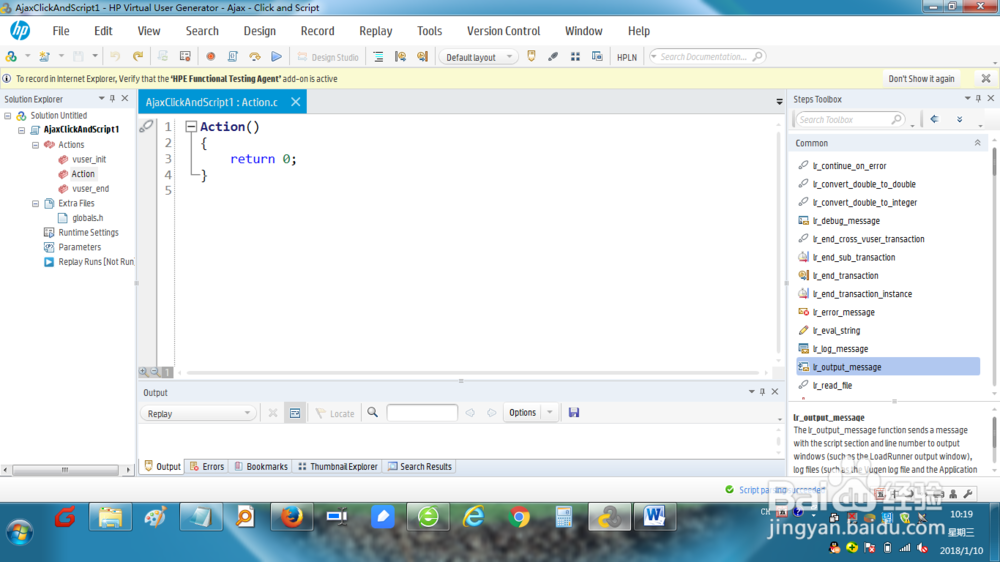The image size is (1000, 562).
Task: Open the Options dropdown arrow
Action: [550, 413]
